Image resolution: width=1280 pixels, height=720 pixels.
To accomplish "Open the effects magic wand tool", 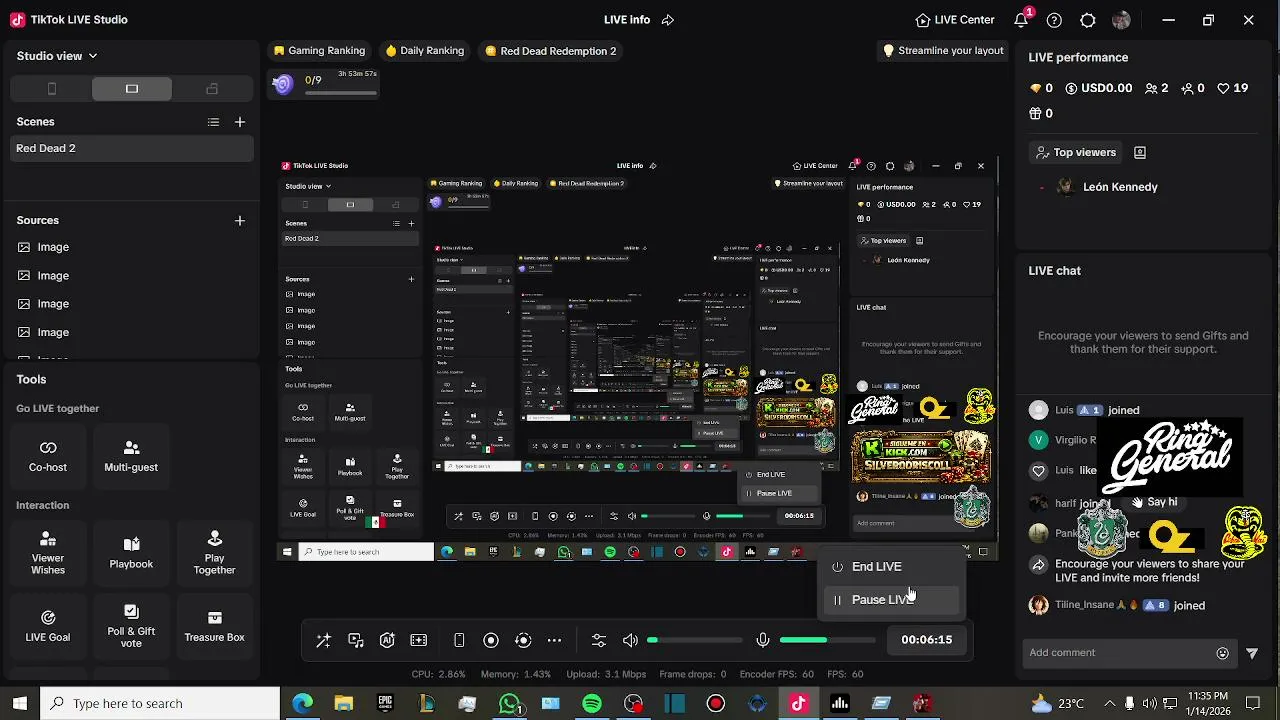I will (x=323, y=640).
